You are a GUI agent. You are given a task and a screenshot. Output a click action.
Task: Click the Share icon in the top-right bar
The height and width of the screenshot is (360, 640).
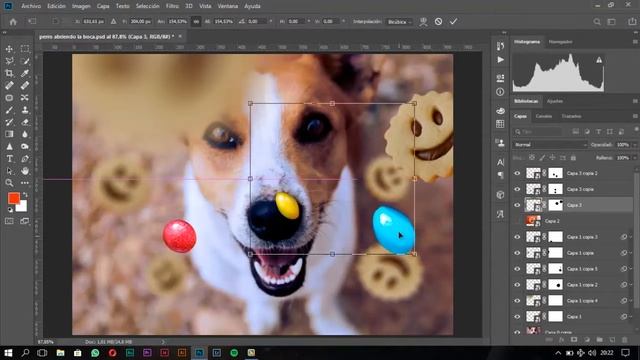pyautogui.click(x=632, y=22)
